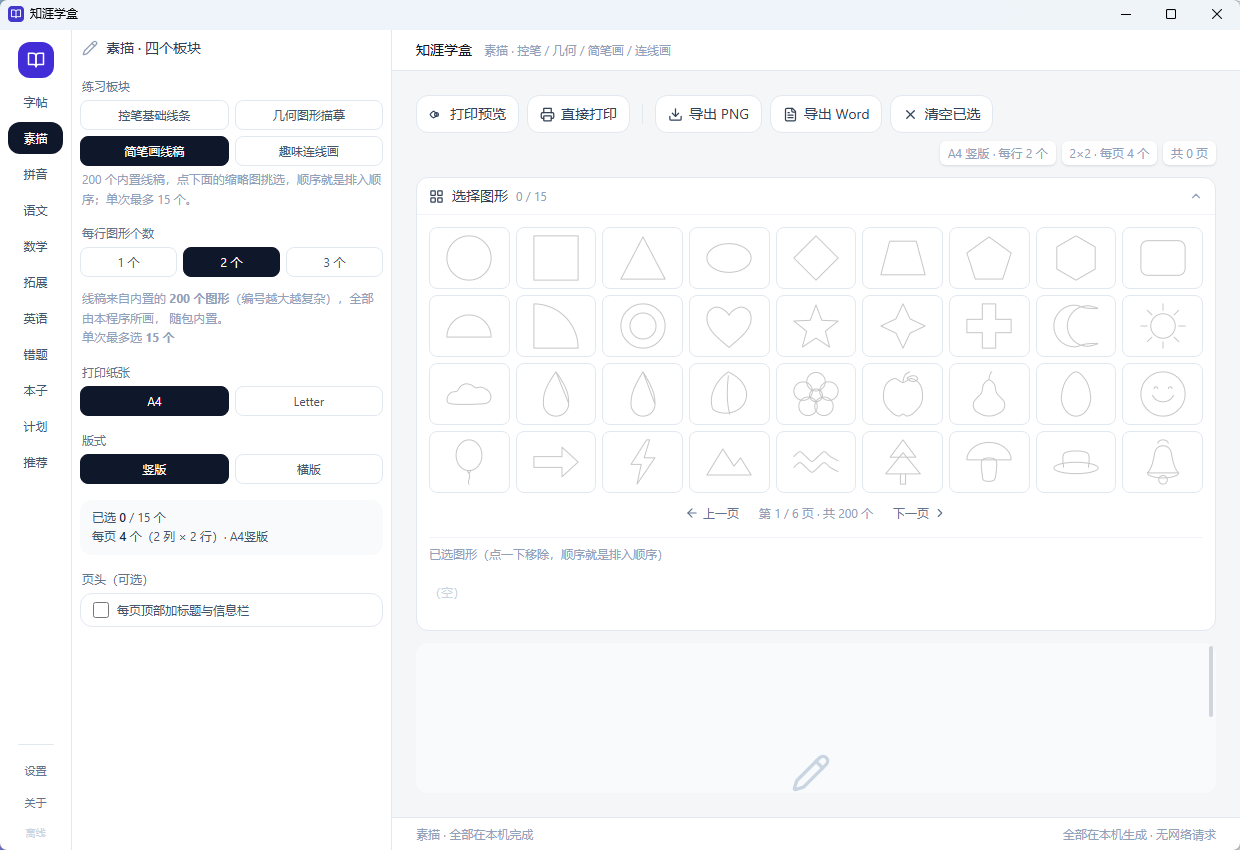The width and height of the screenshot is (1240, 850).
Task: Collapse the 选择图形 panel chevron
Action: click(x=1196, y=196)
